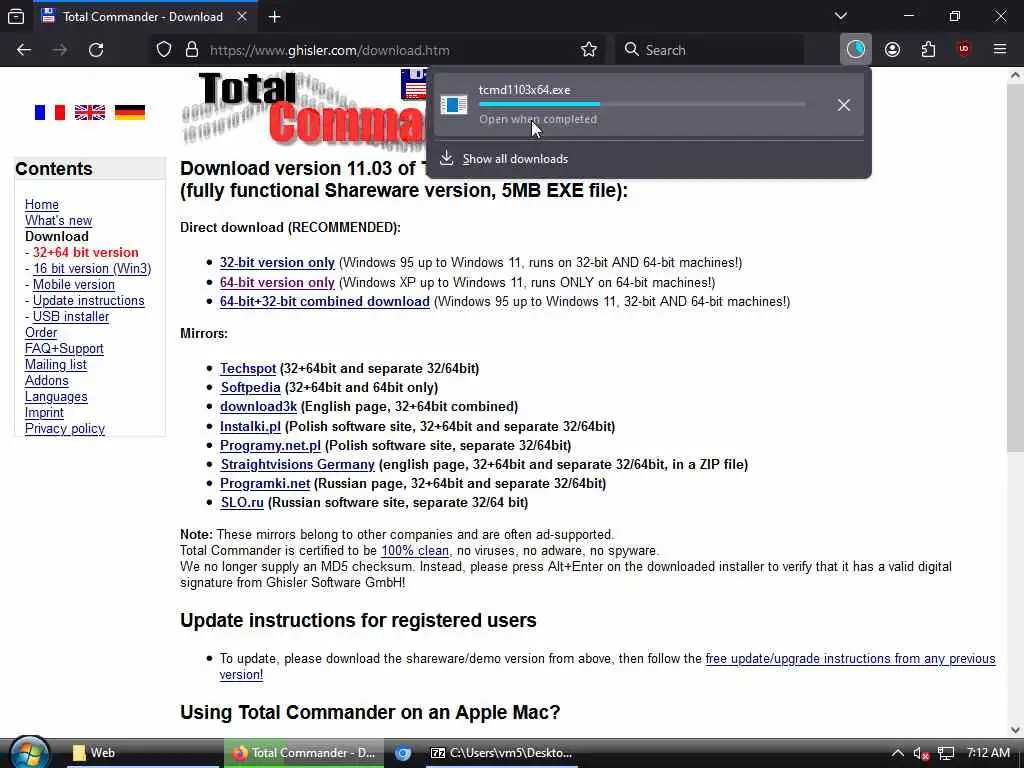The width and height of the screenshot is (1024, 768).
Task: Open the What's new link
Action: 58,221
